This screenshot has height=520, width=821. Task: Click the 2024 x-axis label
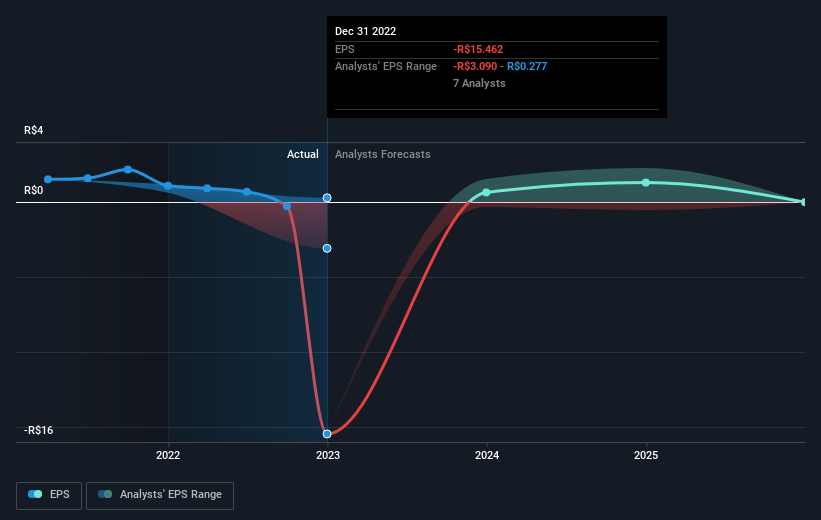coord(487,455)
